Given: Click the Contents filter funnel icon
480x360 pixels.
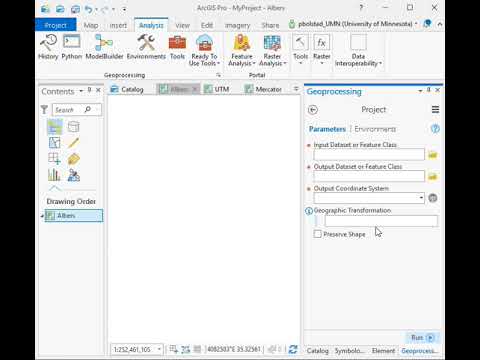Looking at the screenshot, I should click(x=44, y=110).
